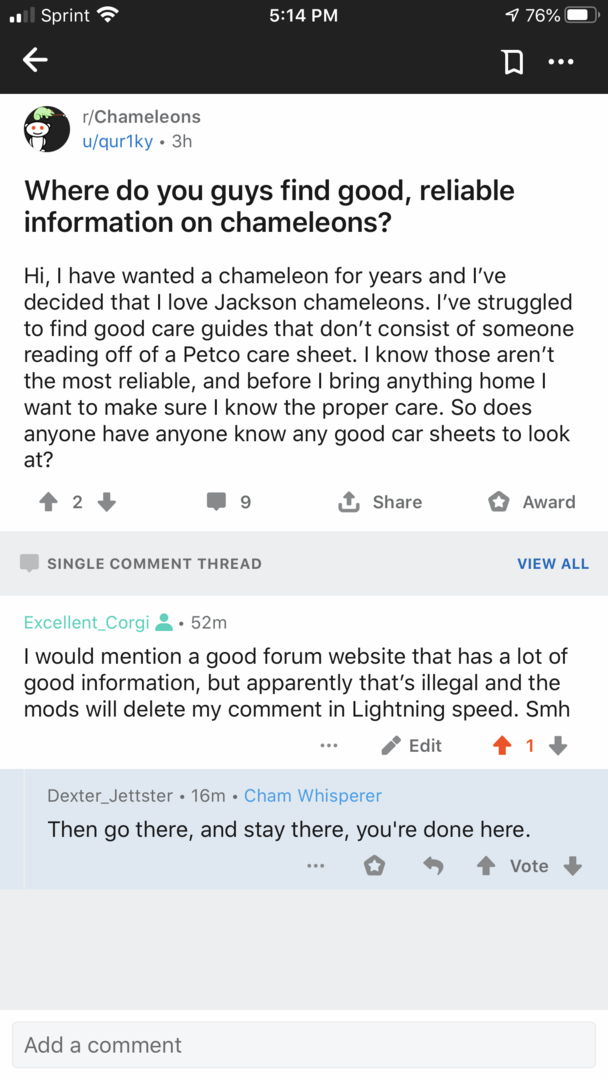
Task: Share the post
Action: tap(381, 502)
